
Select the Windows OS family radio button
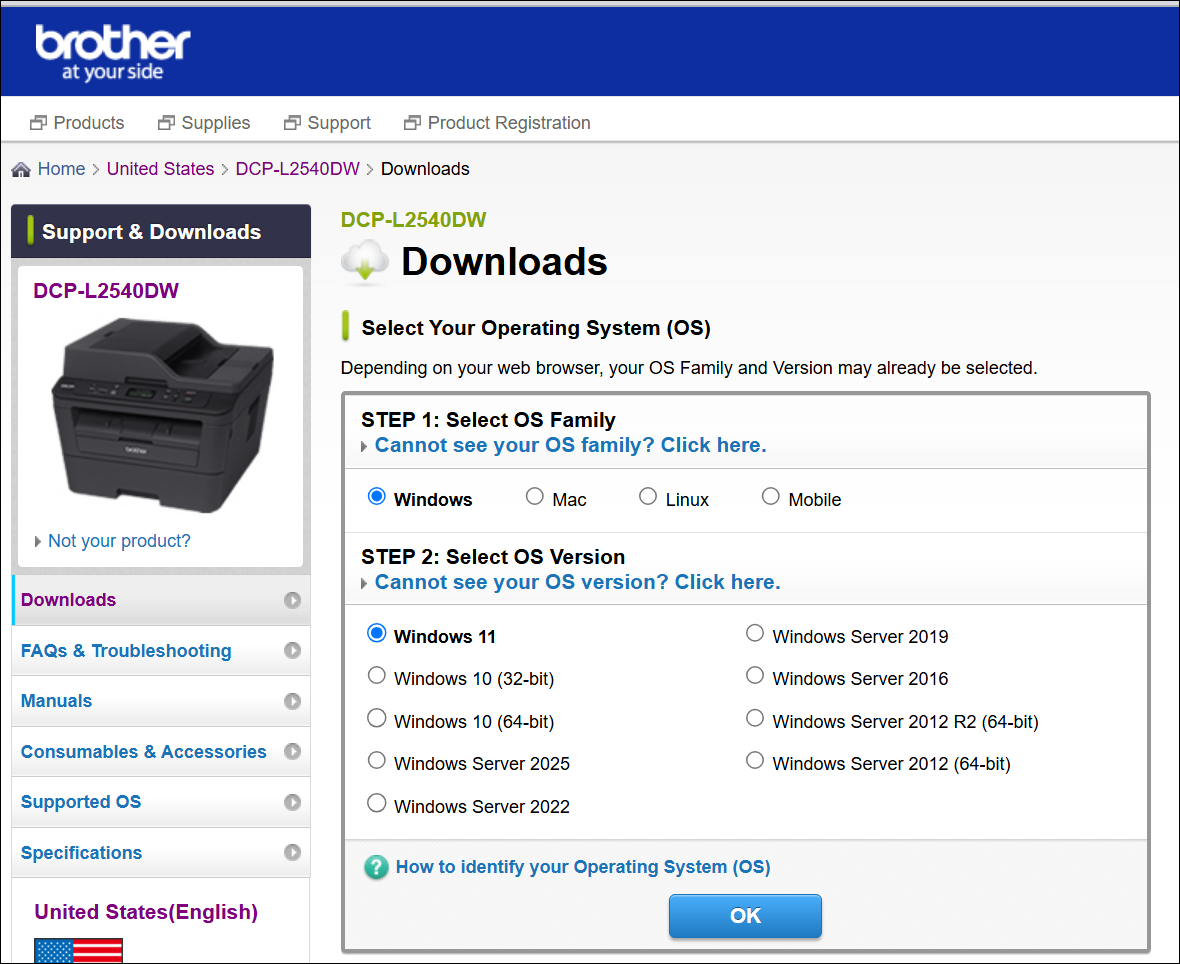[376, 497]
